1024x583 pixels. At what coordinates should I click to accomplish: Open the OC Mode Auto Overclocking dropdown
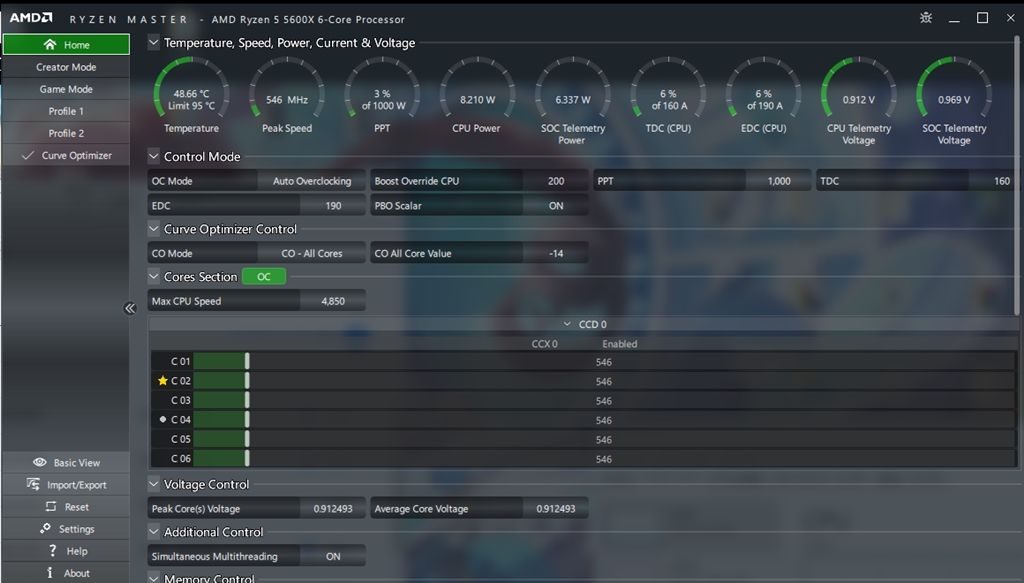[312, 181]
